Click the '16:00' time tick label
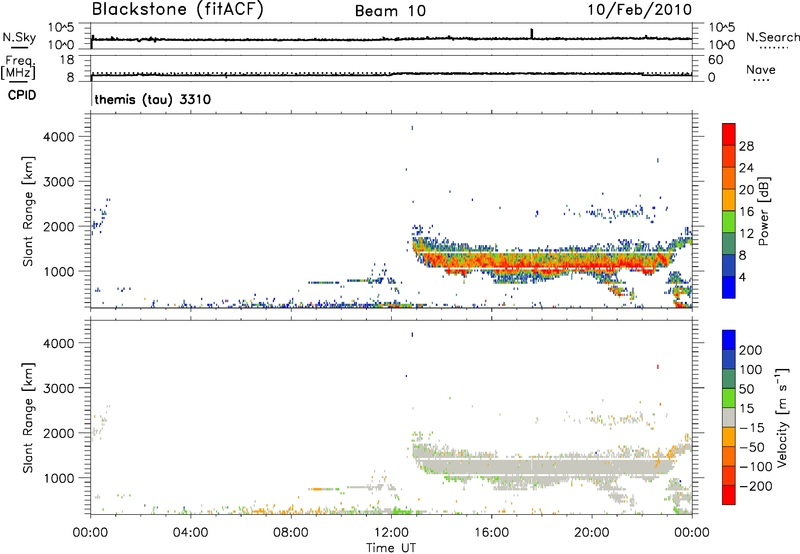Image resolution: width=800 pixels, height=554 pixels. click(491, 533)
